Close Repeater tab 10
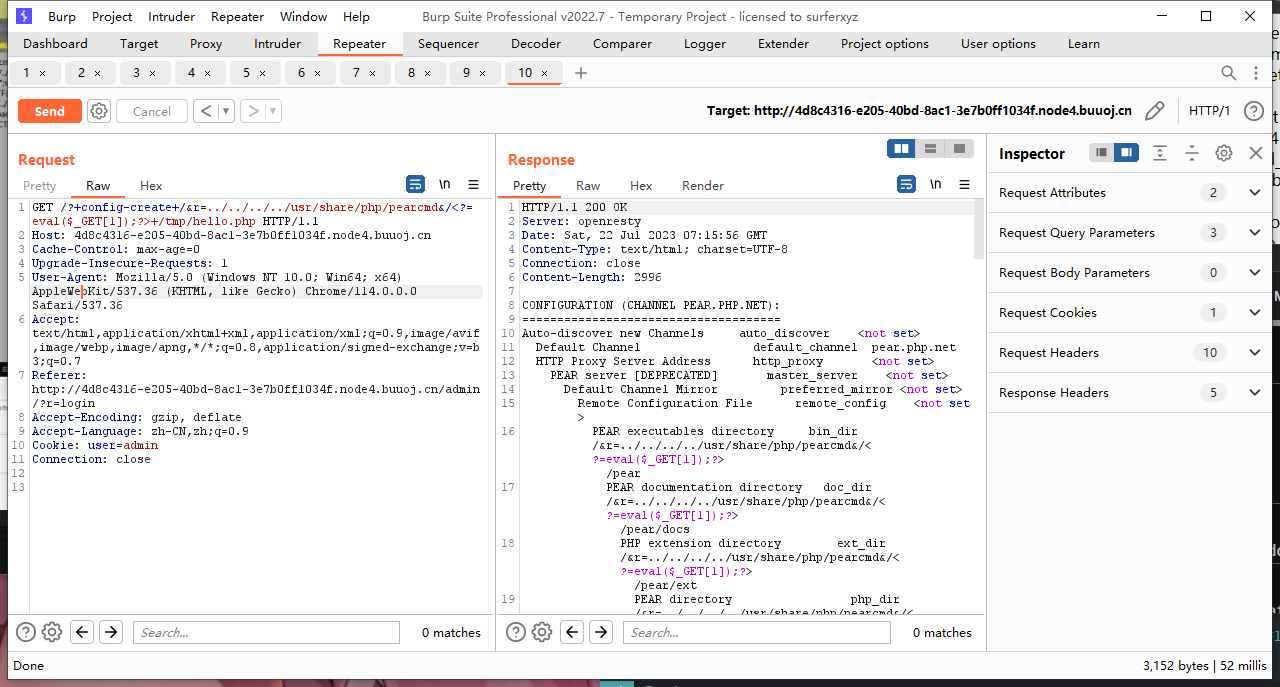Screen dimensions: 1280x687 545,73
